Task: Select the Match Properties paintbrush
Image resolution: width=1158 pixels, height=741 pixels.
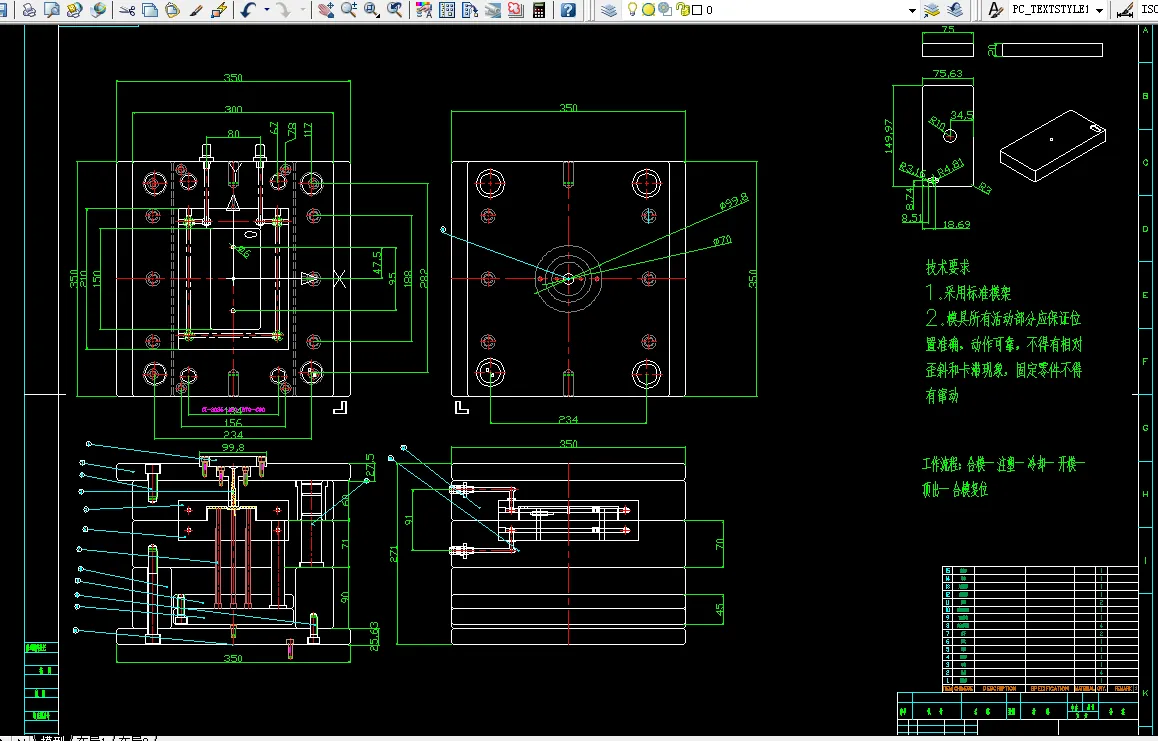Action: (196, 10)
